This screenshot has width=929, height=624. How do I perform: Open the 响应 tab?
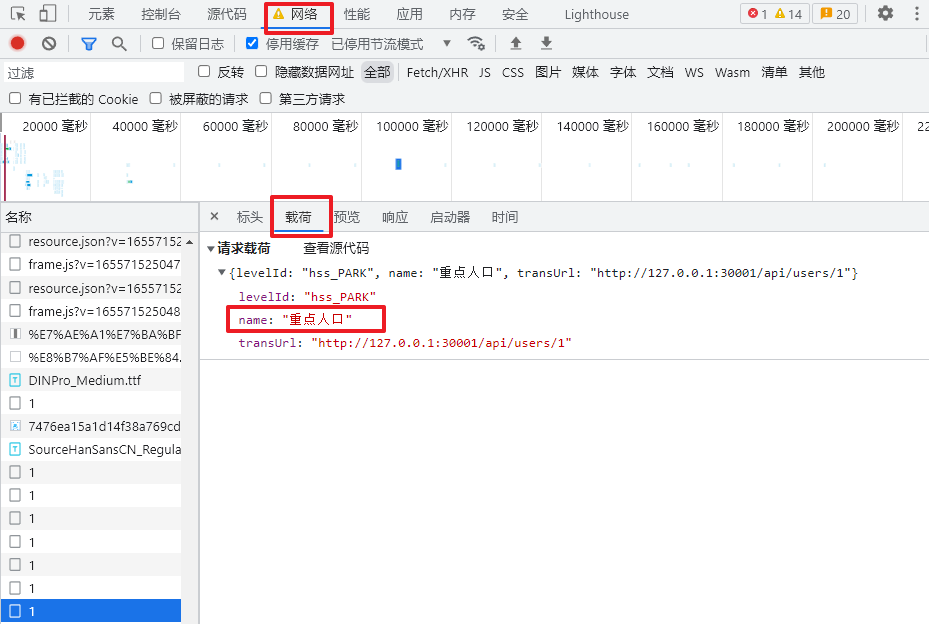(395, 217)
